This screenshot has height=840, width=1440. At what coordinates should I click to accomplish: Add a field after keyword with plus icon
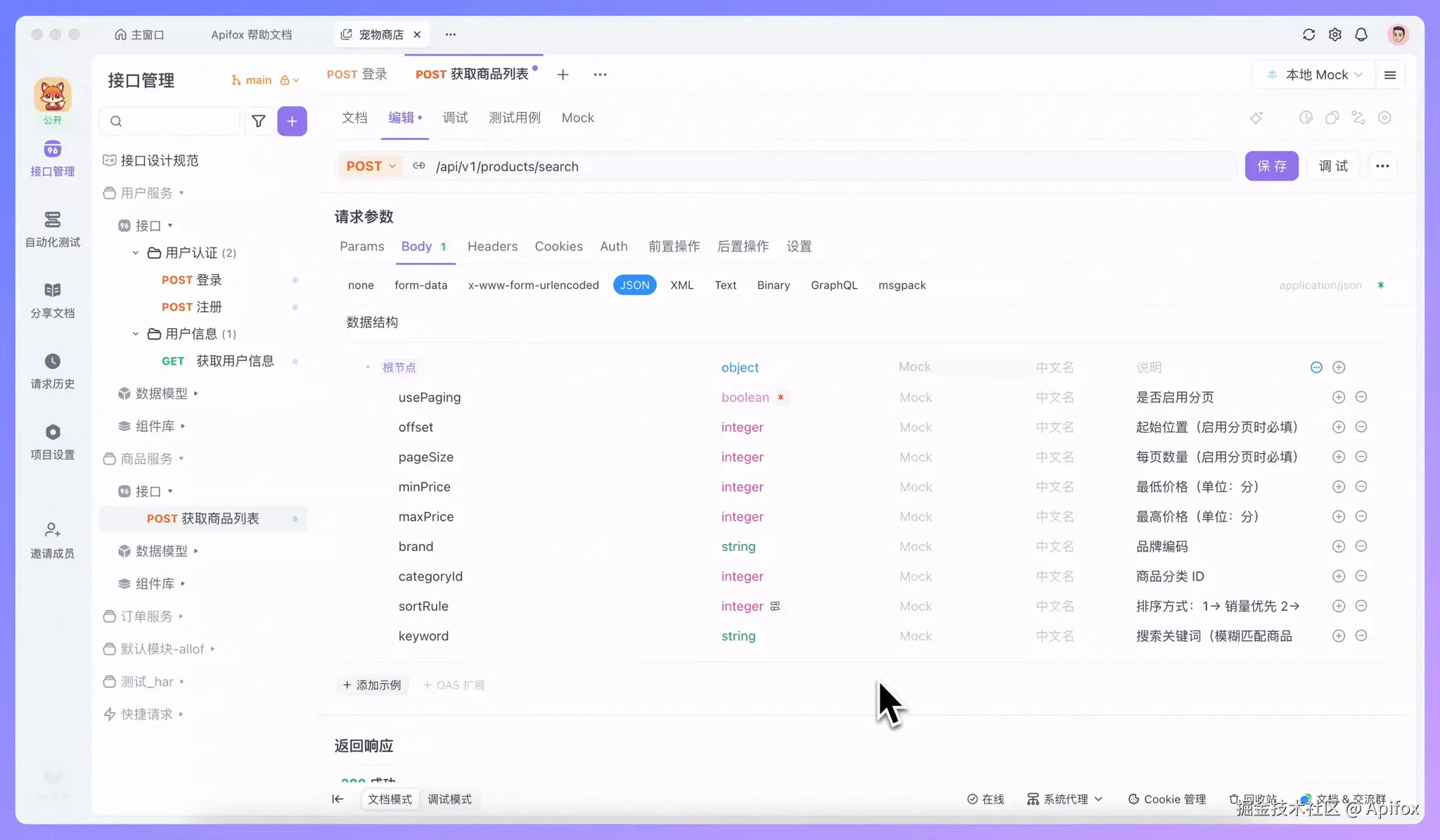1339,635
